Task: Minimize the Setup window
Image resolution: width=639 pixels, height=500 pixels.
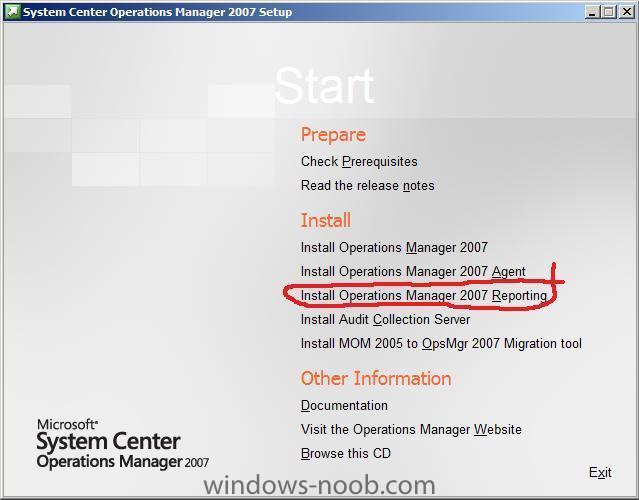Action: (592, 12)
